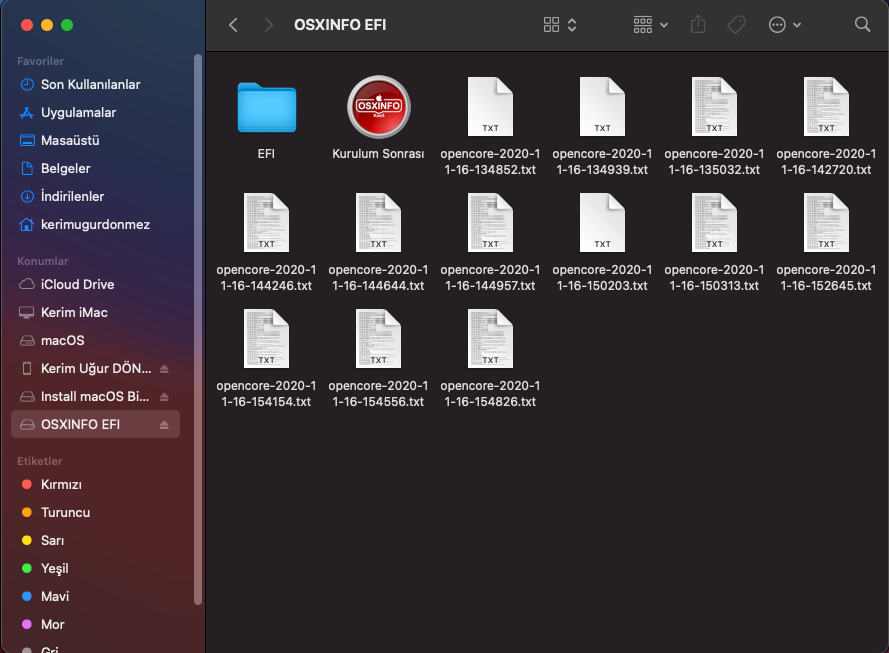Eject the Install macOS Big Sur volume

165,397
